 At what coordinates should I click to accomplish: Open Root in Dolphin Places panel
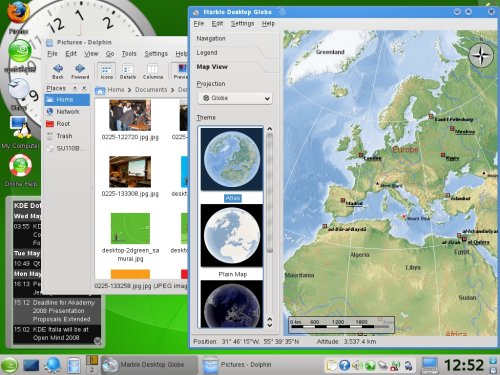[x=67, y=124]
